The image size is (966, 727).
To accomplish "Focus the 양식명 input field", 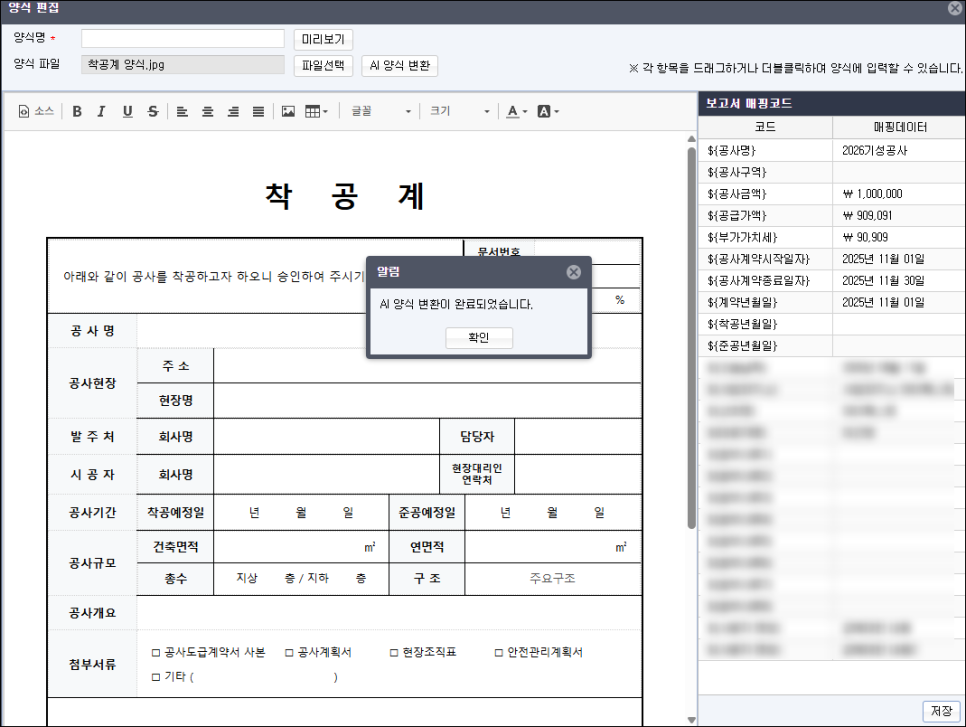I will pyautogui.click(x=183, y=39).
